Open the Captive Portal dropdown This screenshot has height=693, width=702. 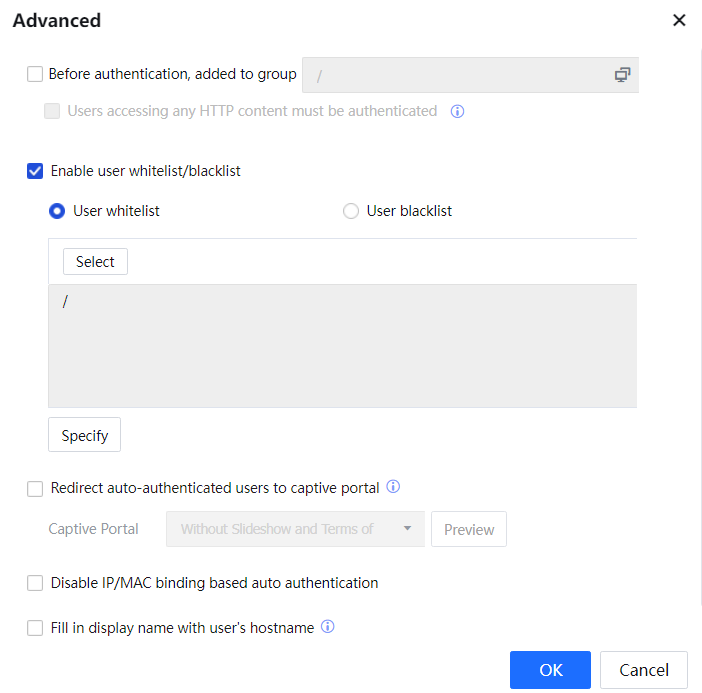(x=295, y=529)
